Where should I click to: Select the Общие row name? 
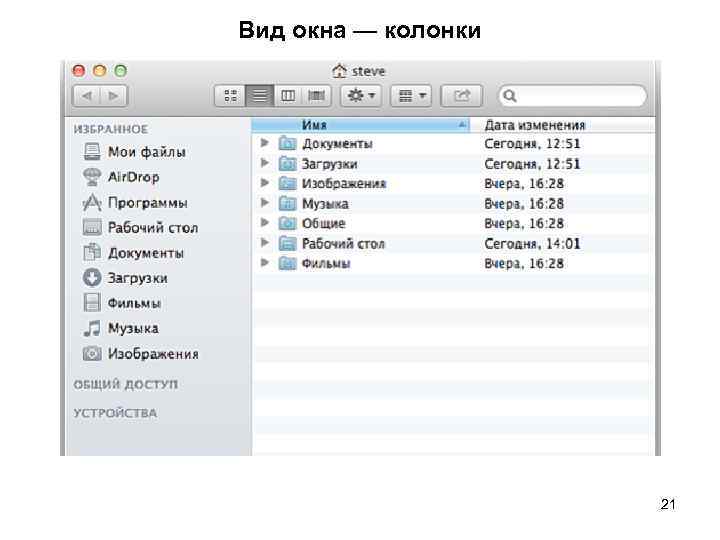click(x=323, y=224)
